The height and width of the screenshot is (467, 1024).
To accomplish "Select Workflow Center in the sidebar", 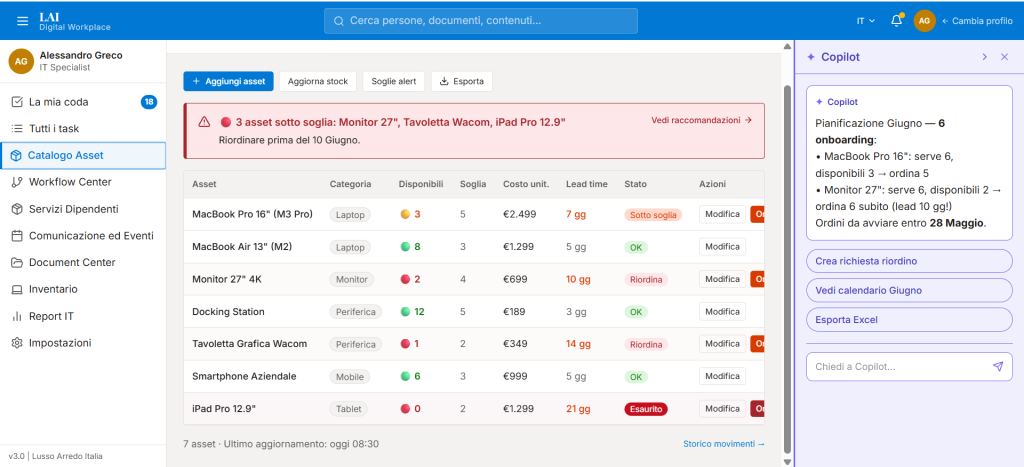I will coord(83,182).
